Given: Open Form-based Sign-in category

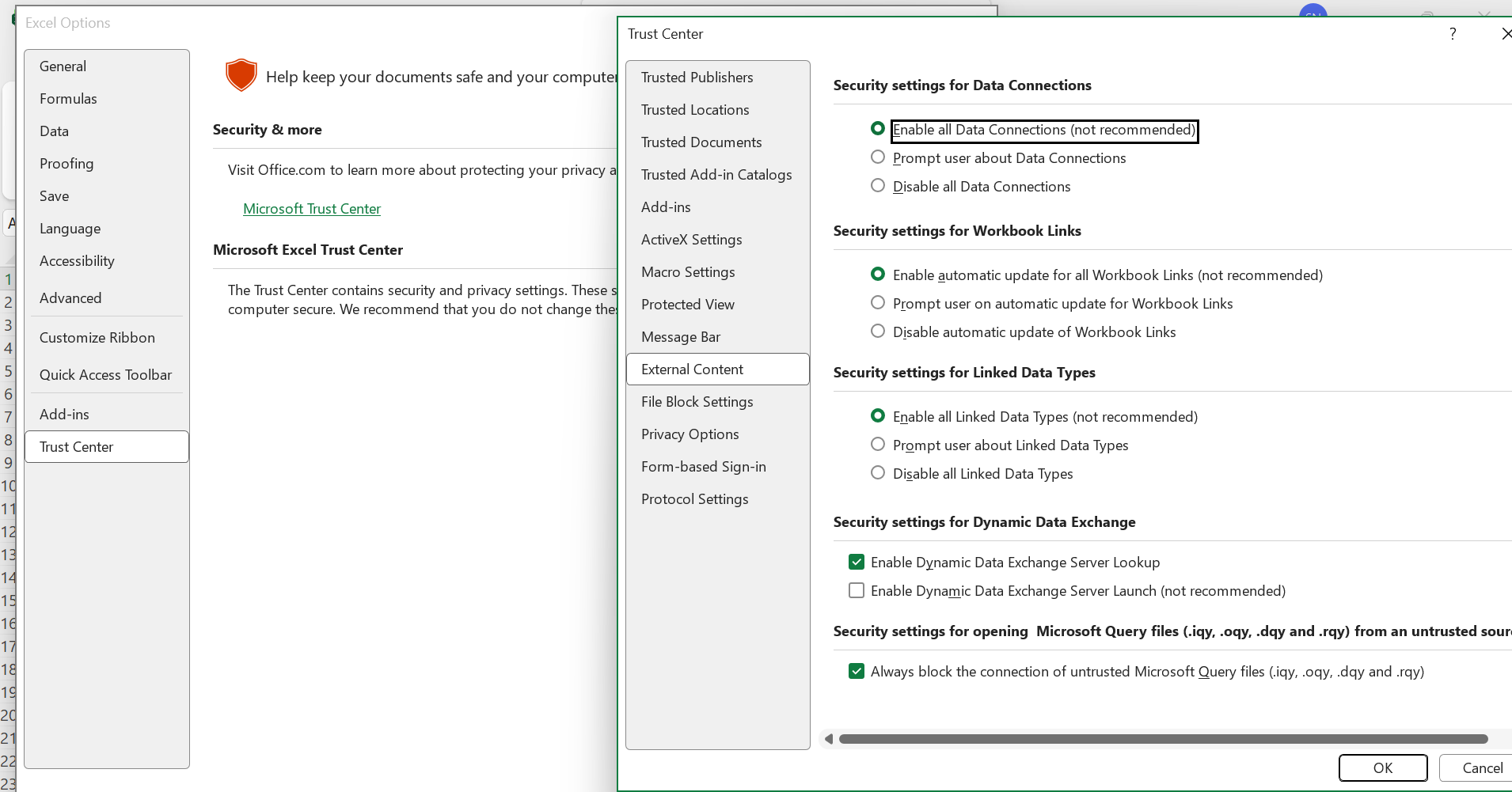Looking at the screenshot, I should coord(718,467).
